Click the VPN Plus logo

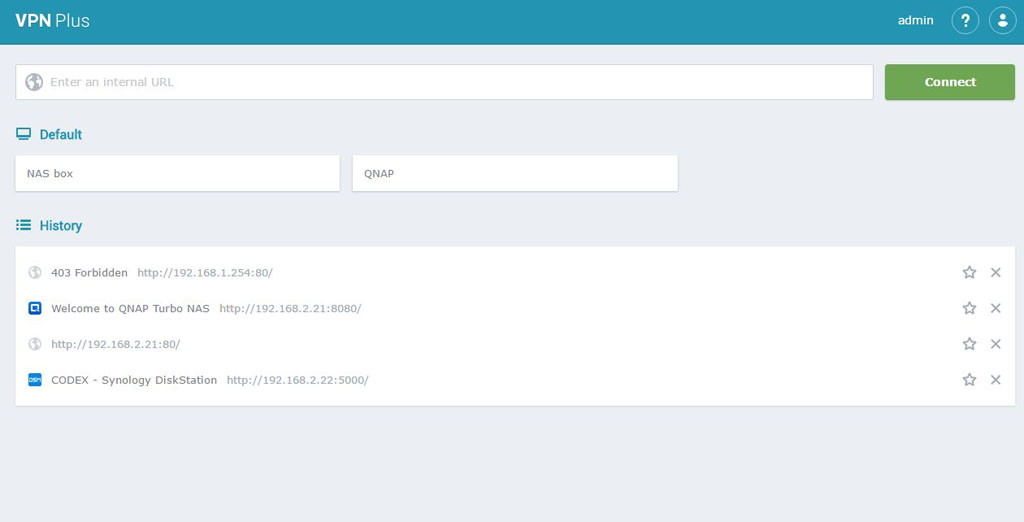point(52,20)
